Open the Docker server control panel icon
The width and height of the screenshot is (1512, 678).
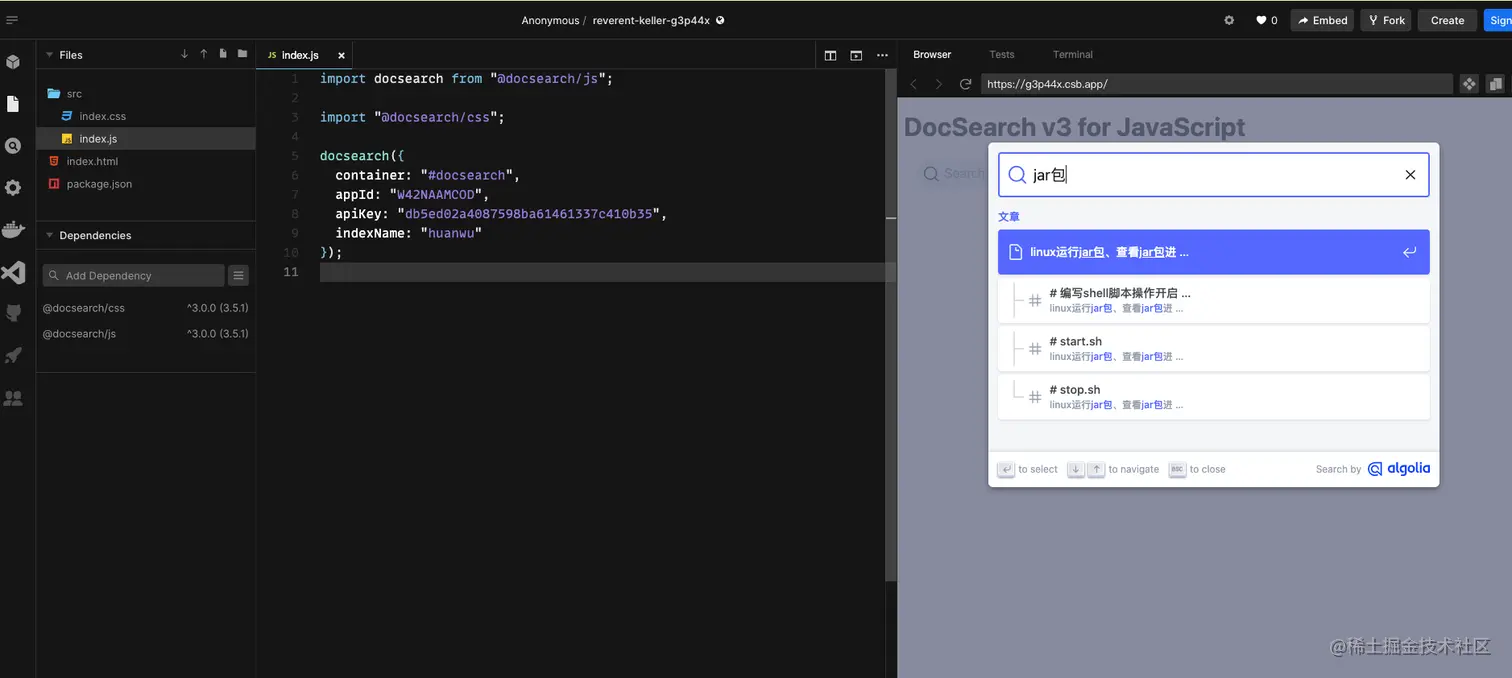point(13,230)
